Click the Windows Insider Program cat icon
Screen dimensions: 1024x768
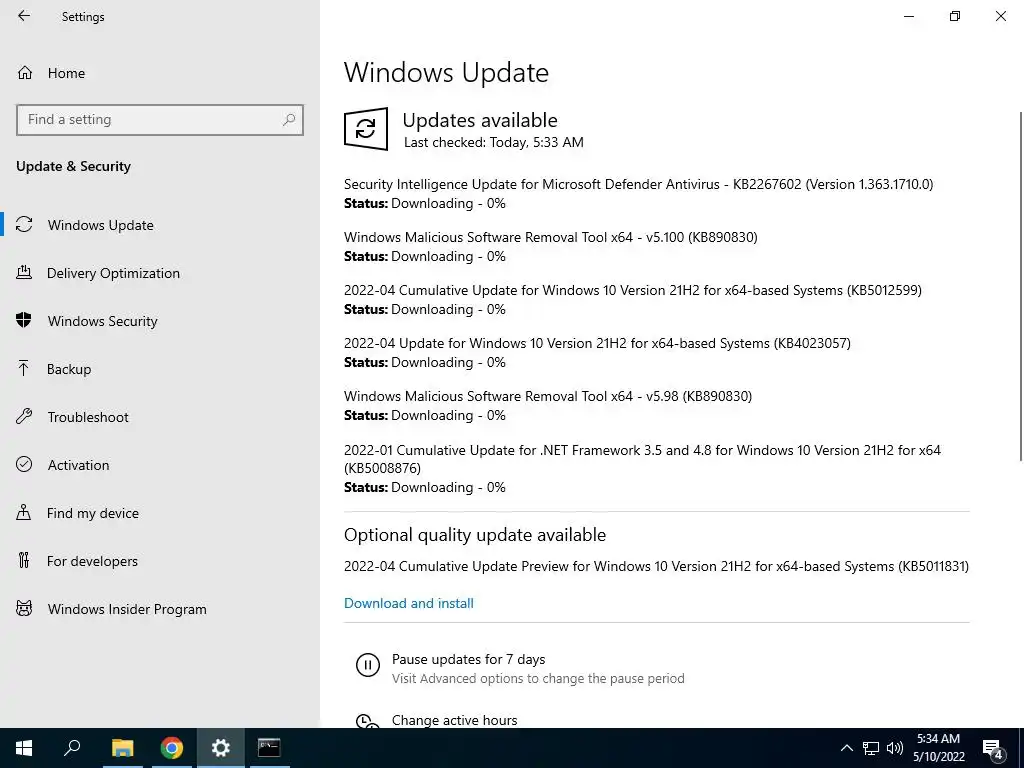pyautogui.click(x=24, y=609)
